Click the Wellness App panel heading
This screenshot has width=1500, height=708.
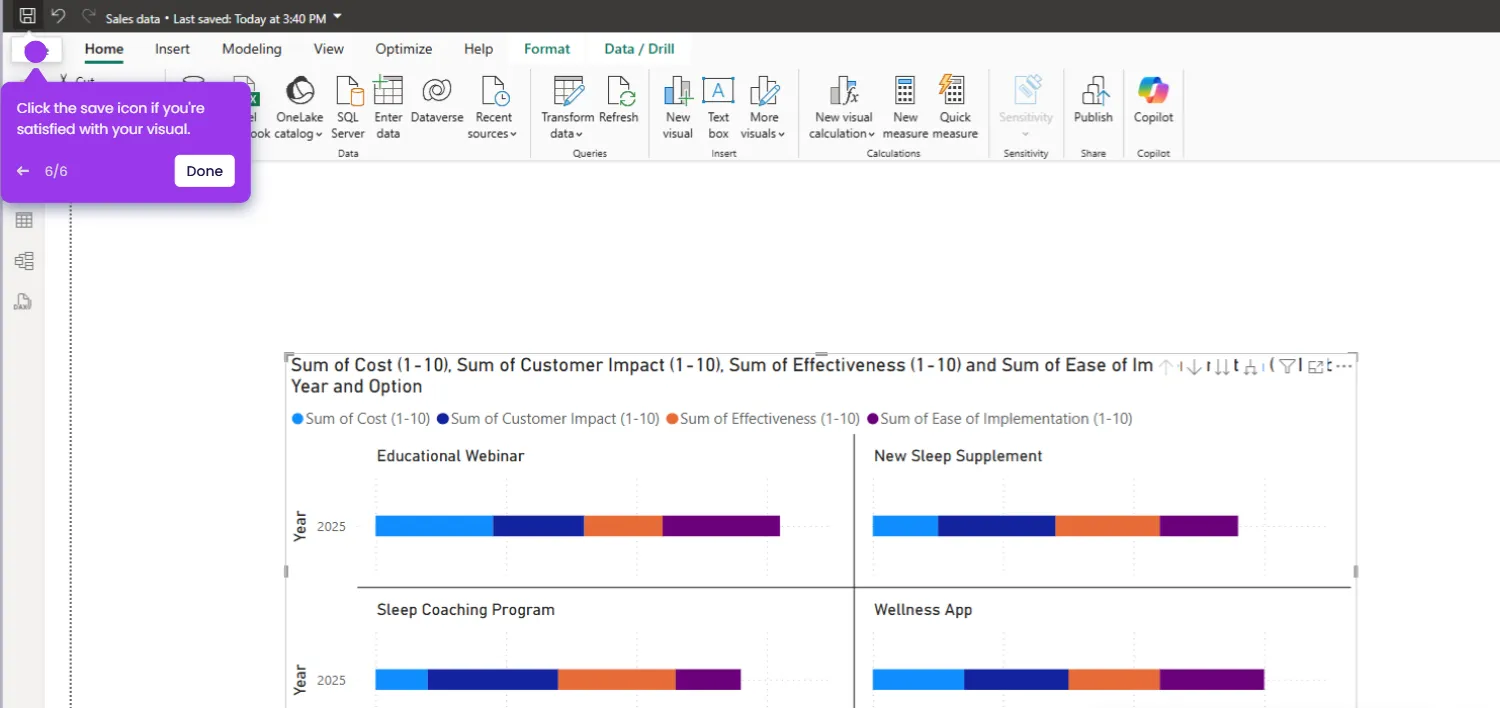pyautogui.click(x=923, y=610)
